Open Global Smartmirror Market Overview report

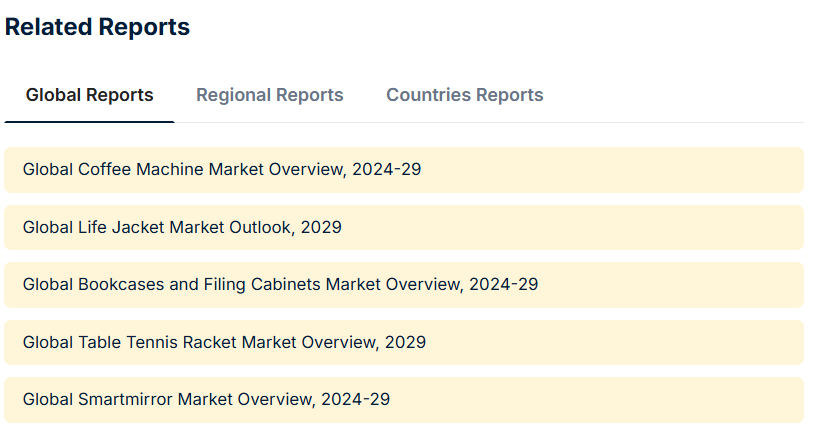[206, 400]
